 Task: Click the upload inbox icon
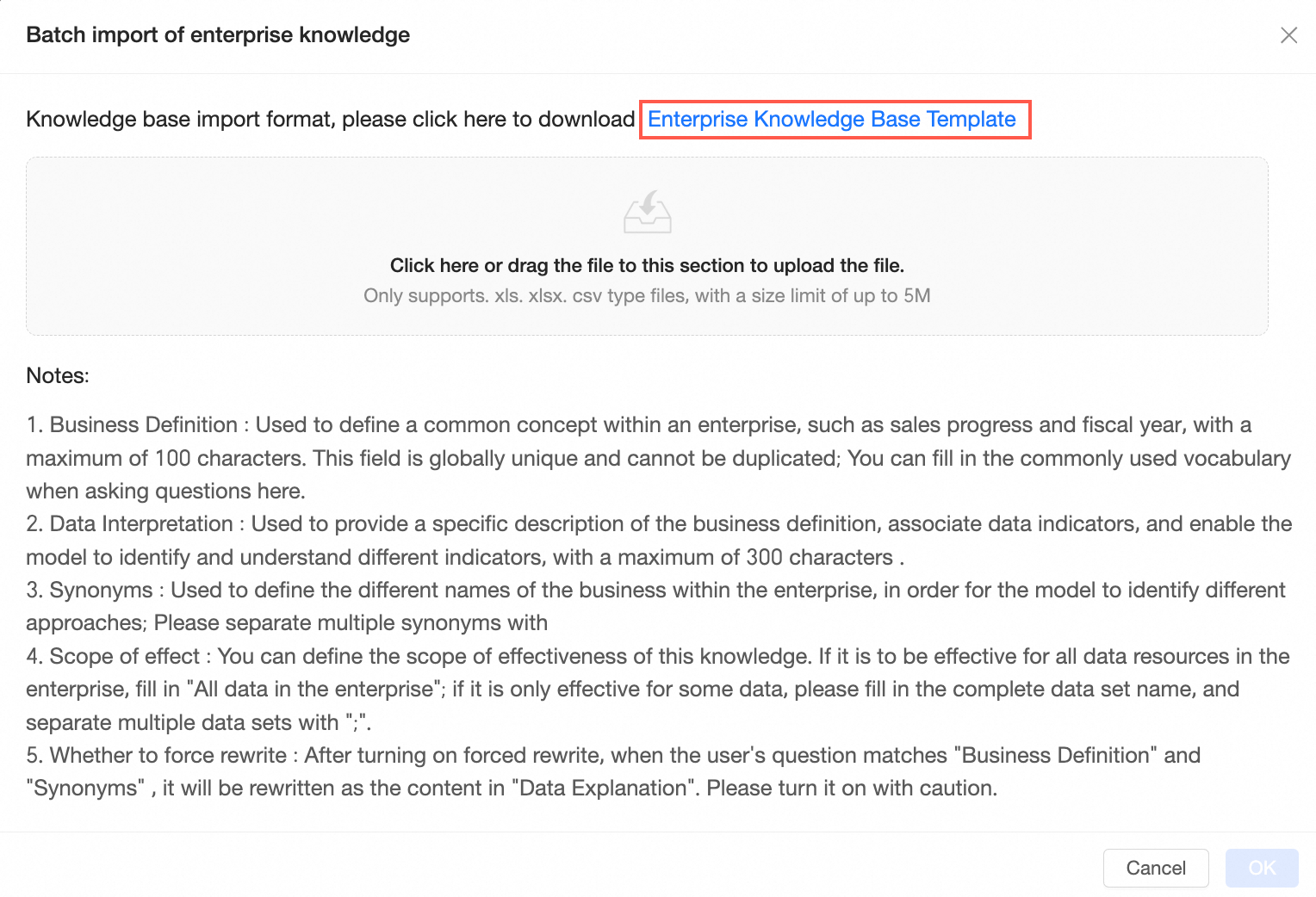click(648, 212)
